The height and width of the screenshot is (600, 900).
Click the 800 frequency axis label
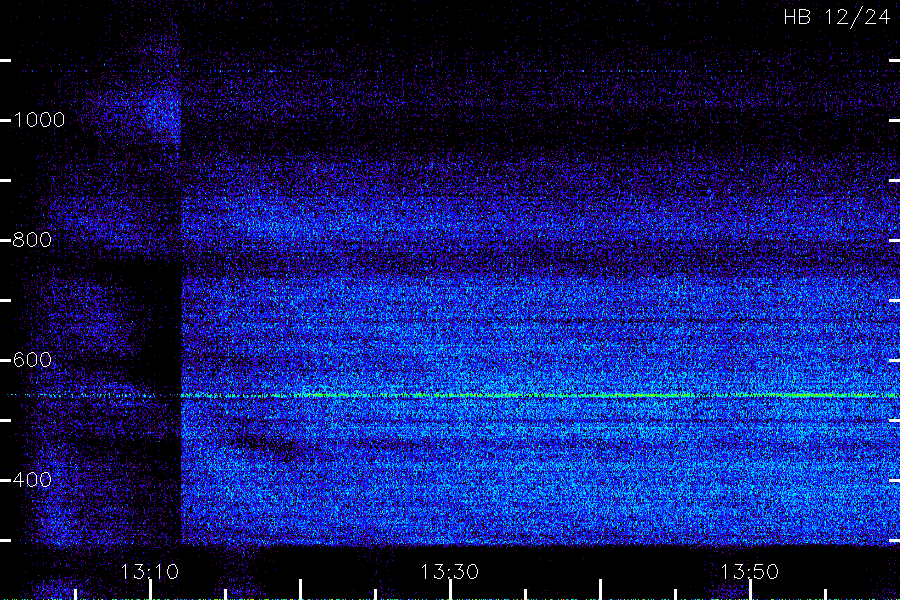click(32, 240)
